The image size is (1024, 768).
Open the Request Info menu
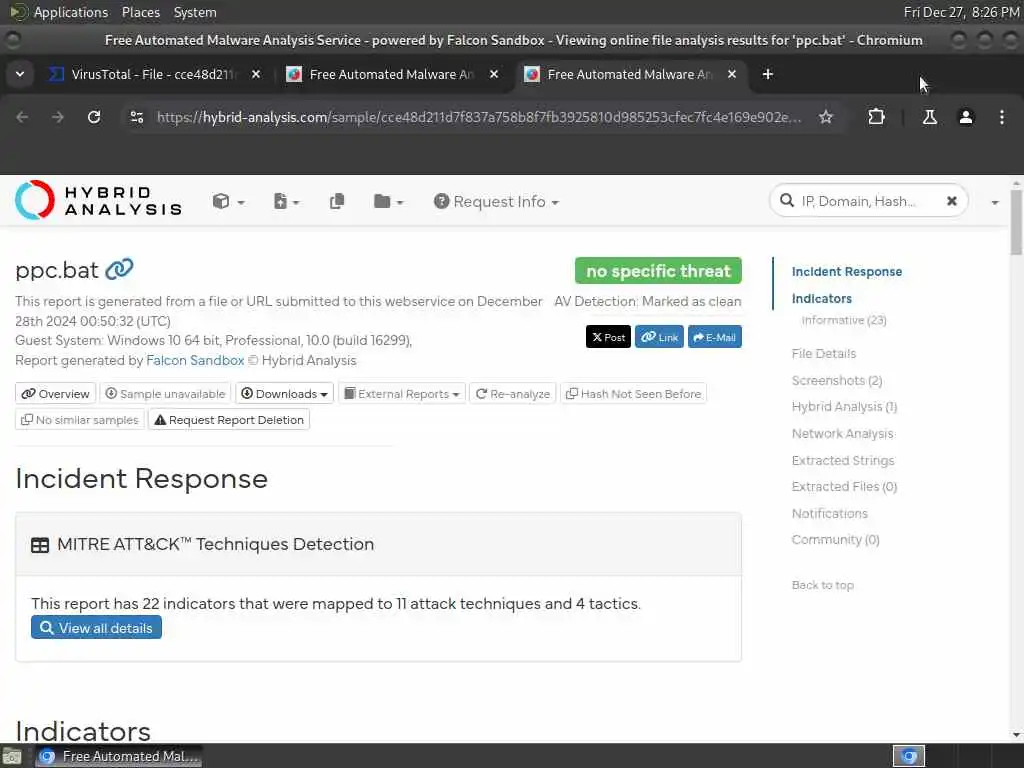496,201
